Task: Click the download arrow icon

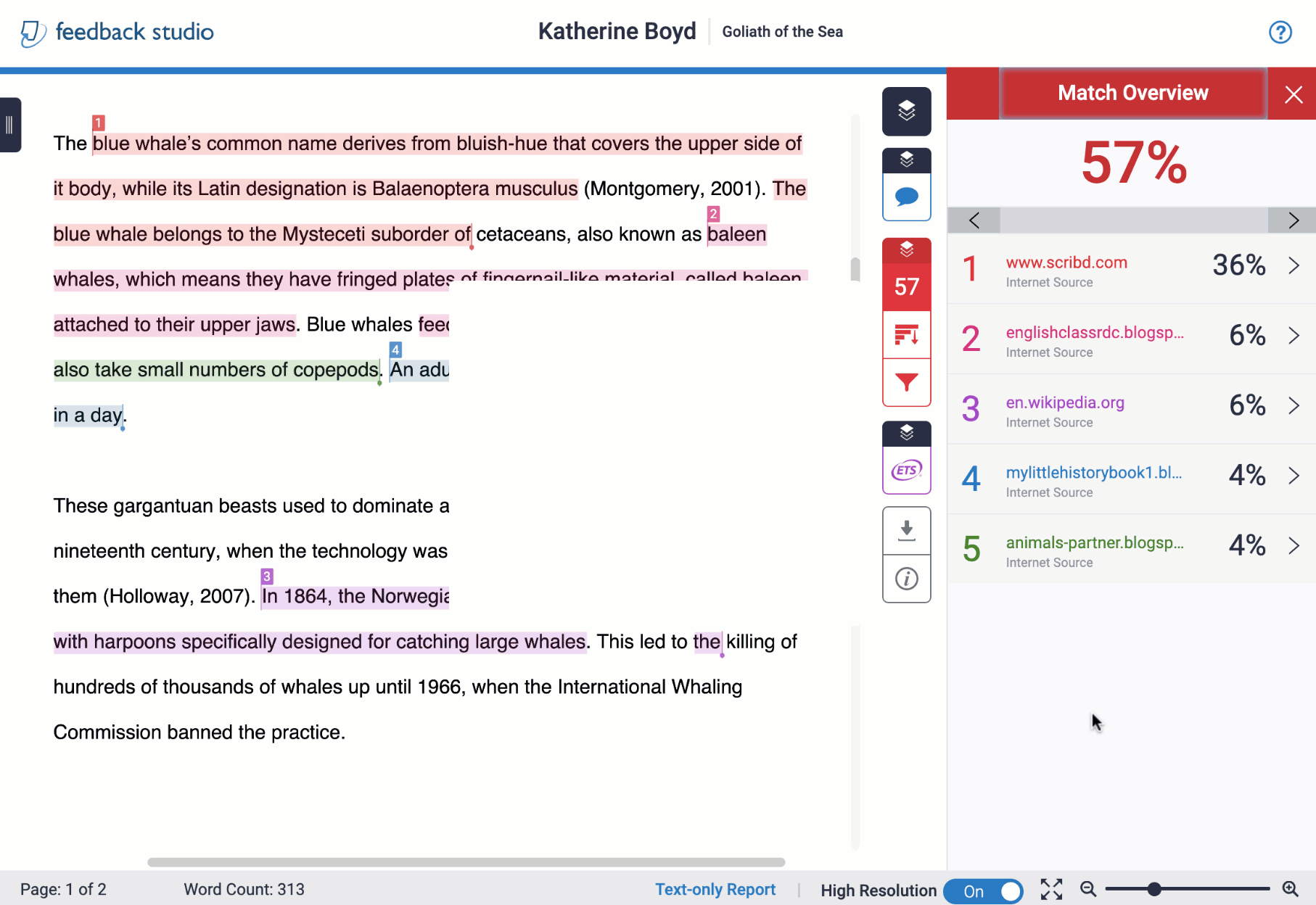Action: pos(906,531)
